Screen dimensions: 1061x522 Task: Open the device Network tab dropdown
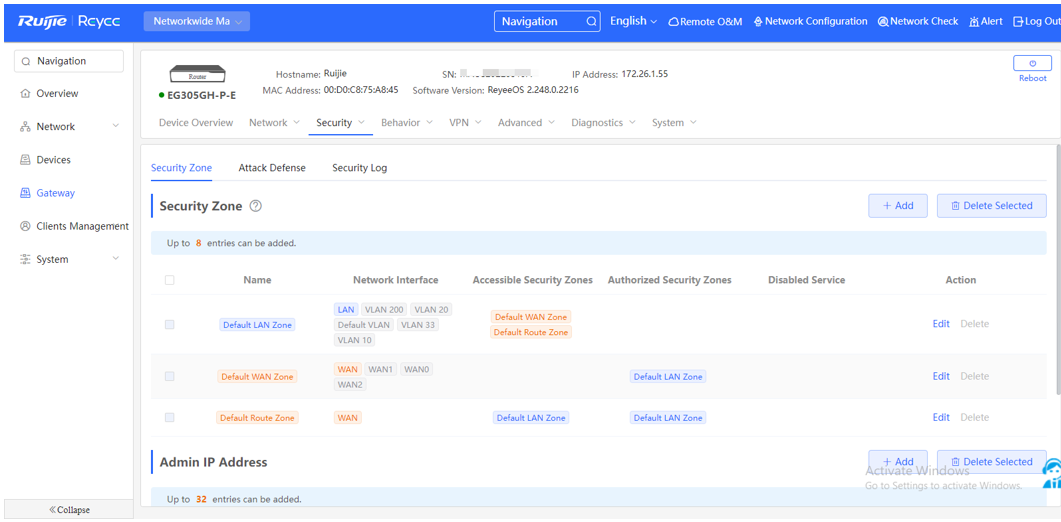(274, 123)
